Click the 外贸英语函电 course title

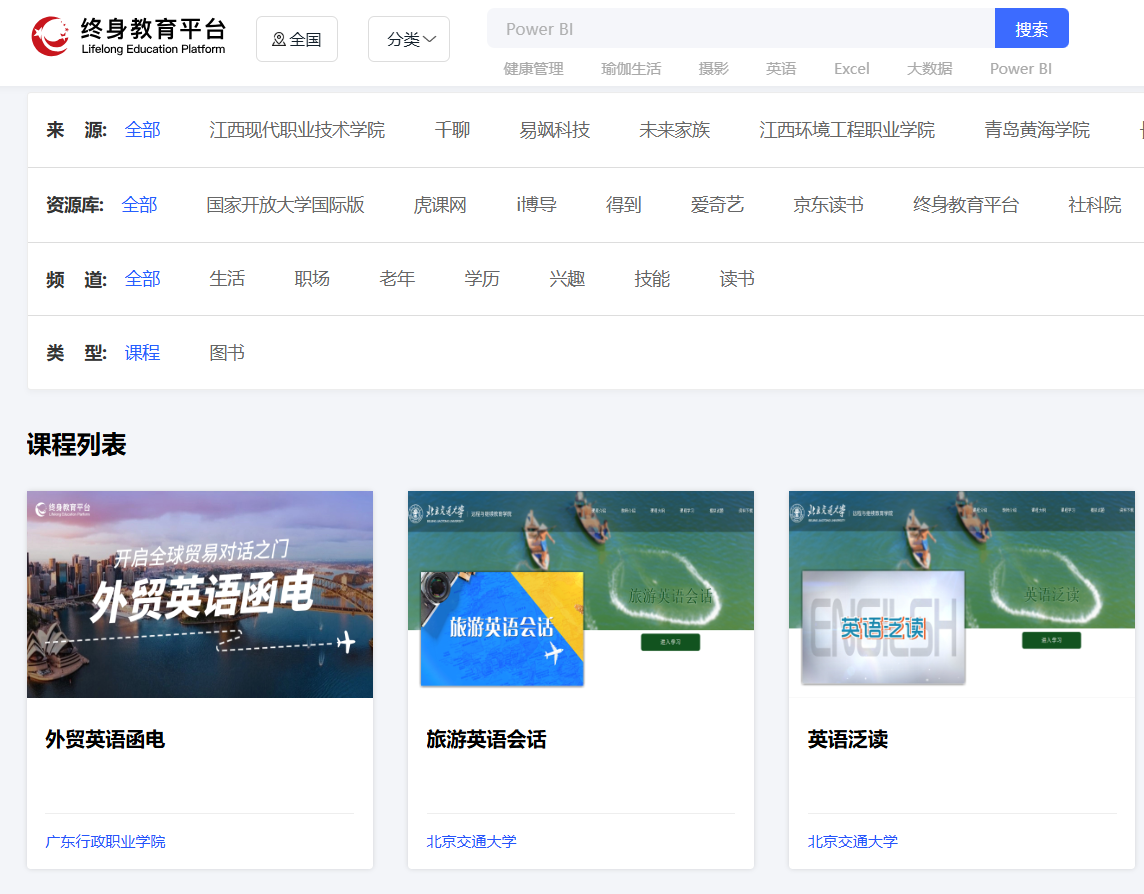[x=105, y=739]
